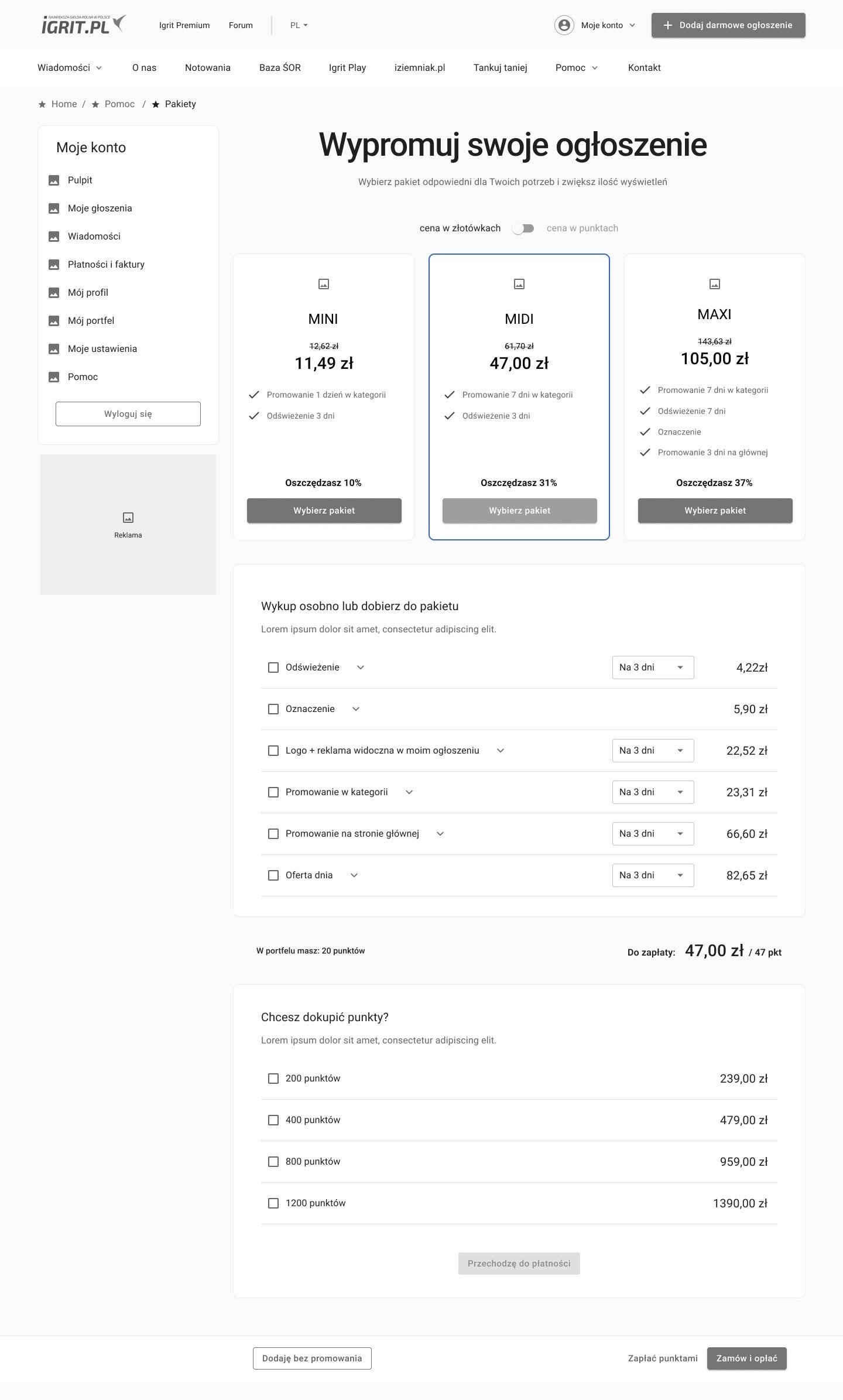Expand the Oznaczenie details chevron
This screenshot has height=1400, width=843.
tap(356, 709)
